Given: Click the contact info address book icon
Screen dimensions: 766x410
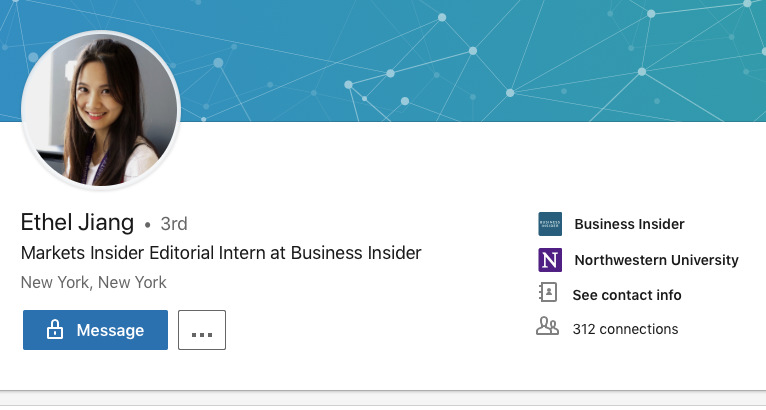Looking at the screenshot, I should 548,294.
